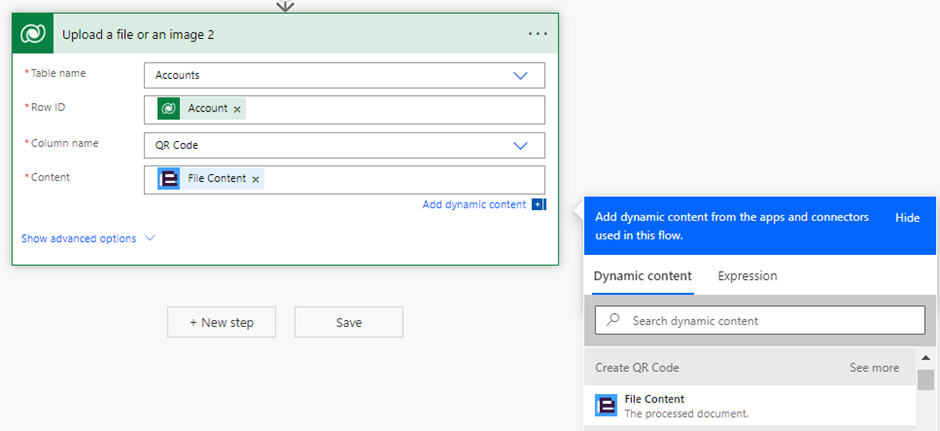Expand Show advanced options
Screen dimensions: 940x431
pos(88,239)
